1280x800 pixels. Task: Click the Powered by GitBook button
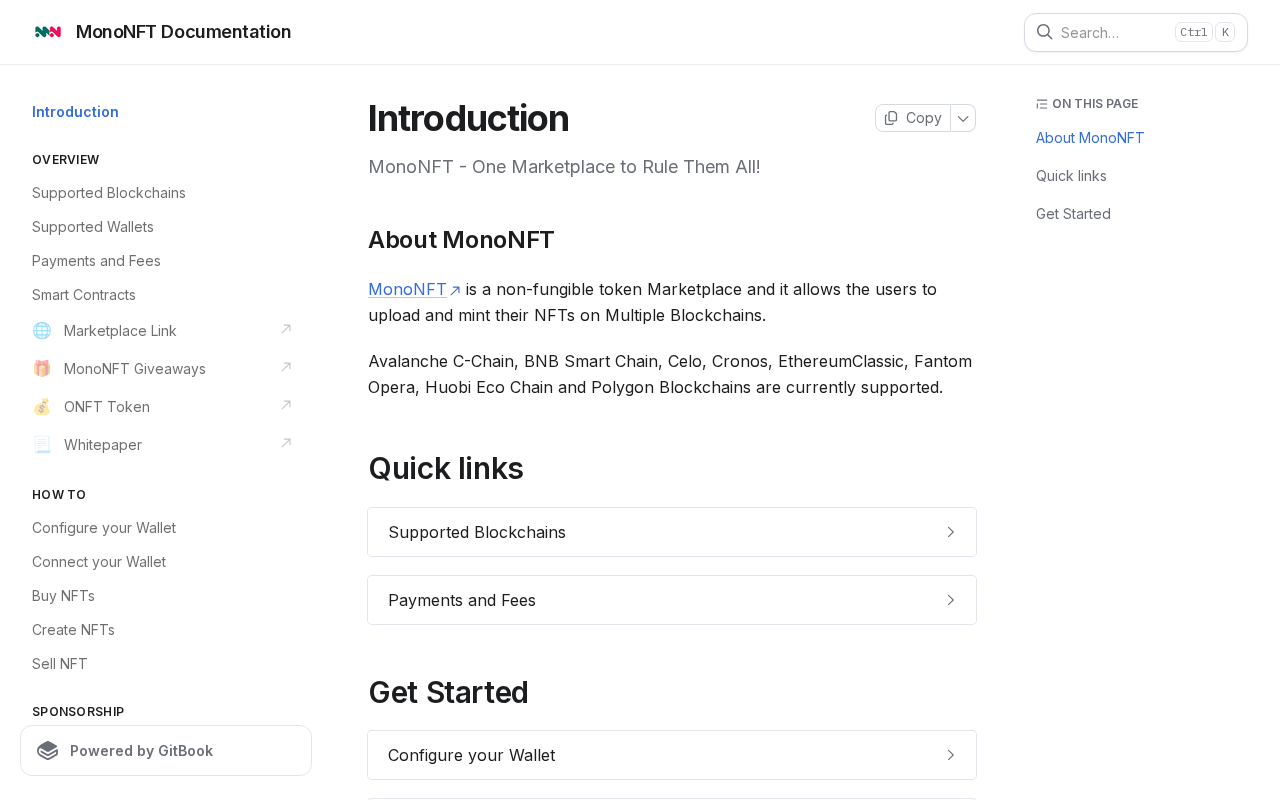(166, 751)
